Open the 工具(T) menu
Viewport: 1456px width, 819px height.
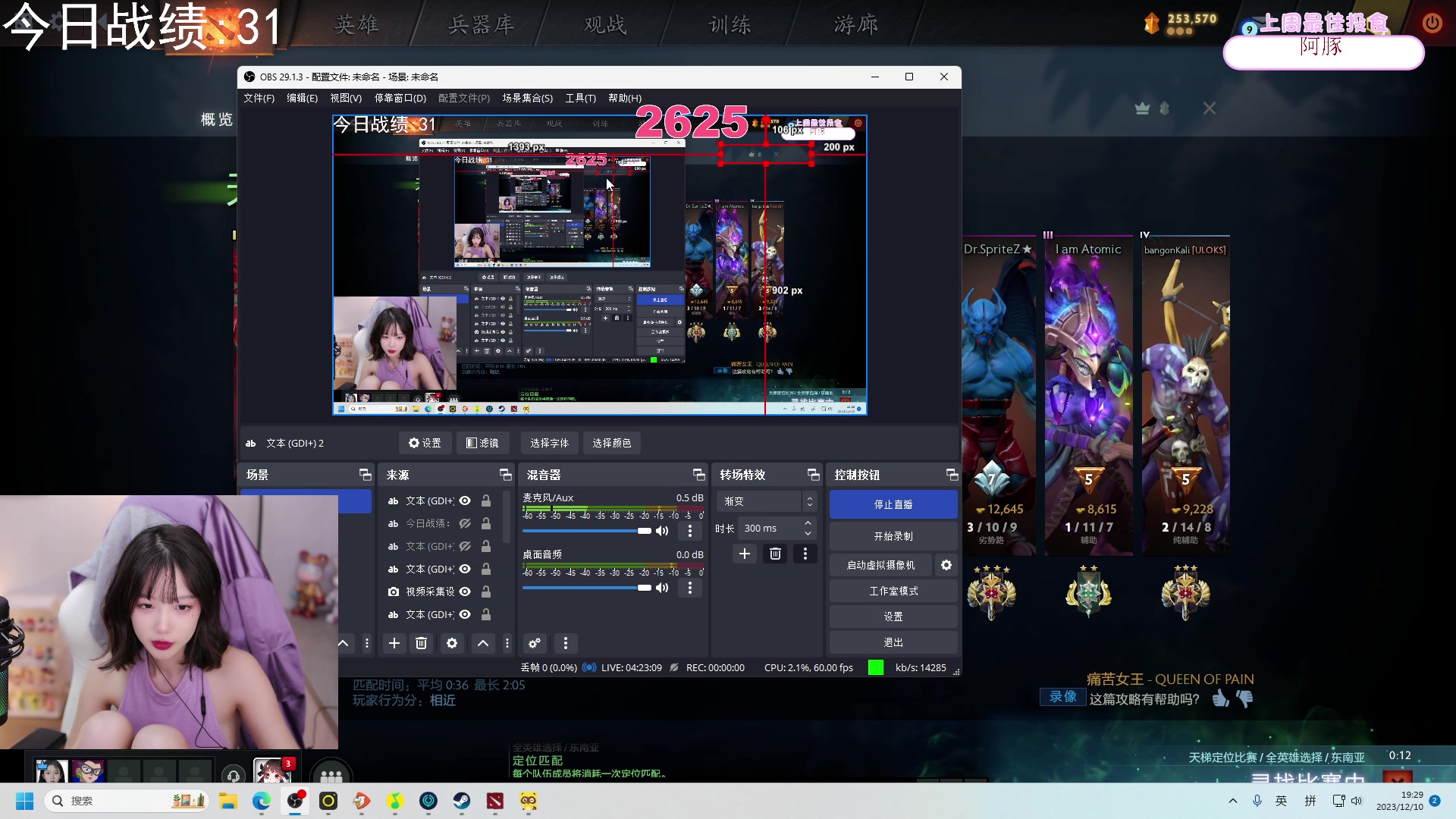[x=580, y=98]
